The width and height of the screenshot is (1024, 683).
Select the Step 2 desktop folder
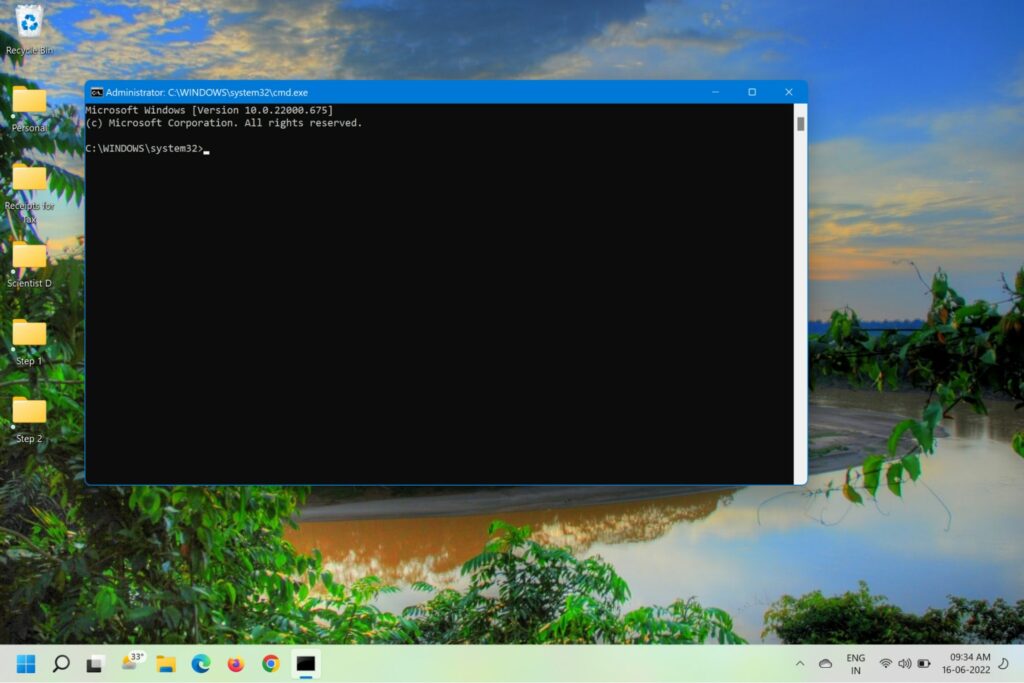tap(29, 411)
